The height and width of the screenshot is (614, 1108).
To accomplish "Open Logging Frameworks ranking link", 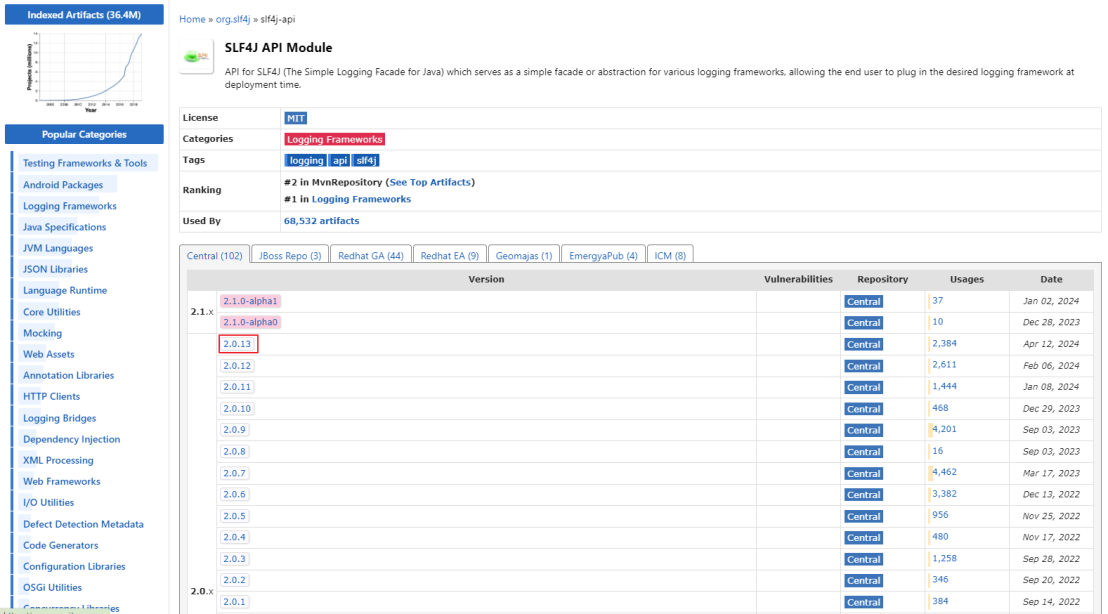I will (361, 199).
